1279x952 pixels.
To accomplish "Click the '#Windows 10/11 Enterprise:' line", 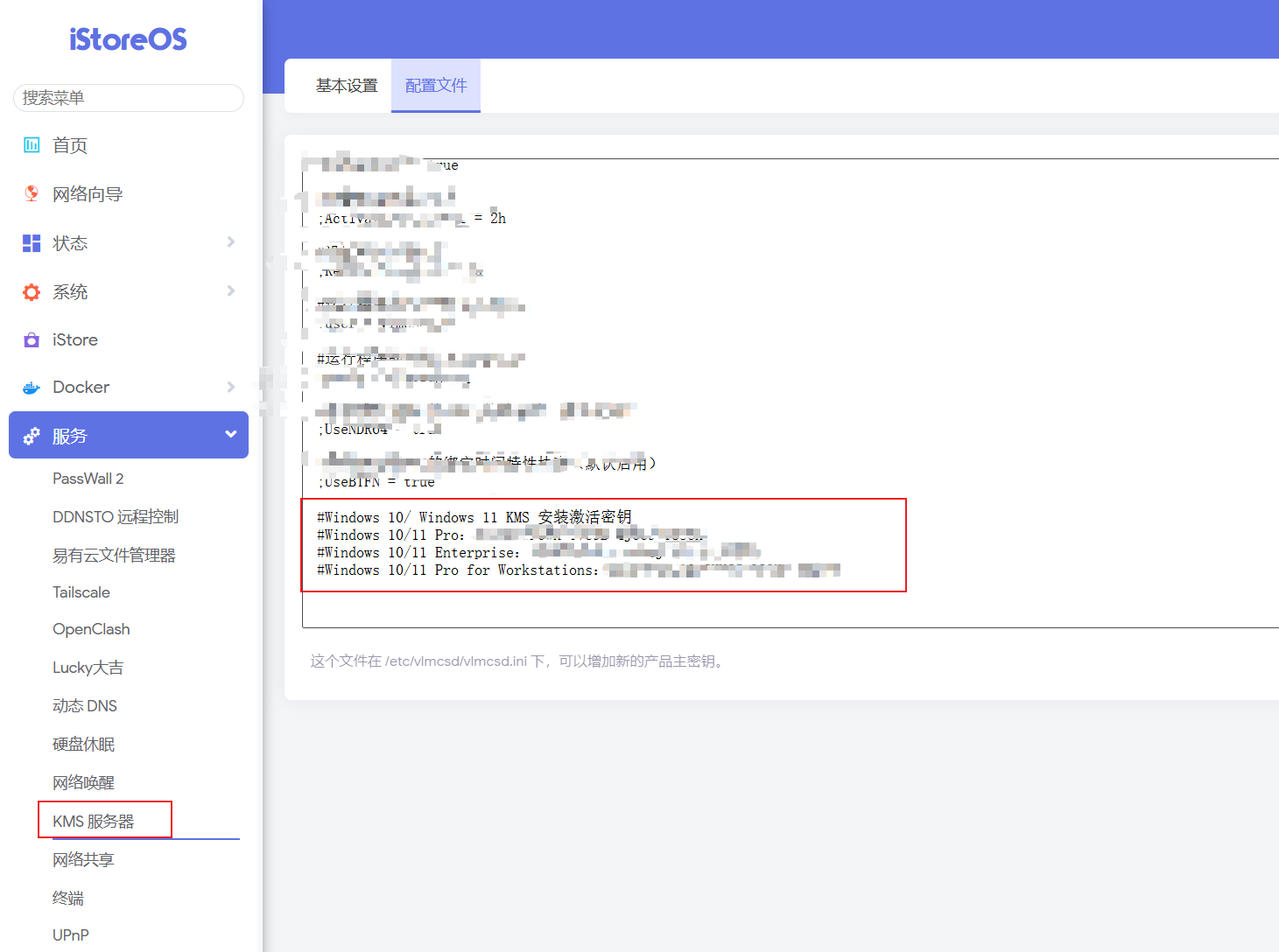I will [x=538, y=553].
